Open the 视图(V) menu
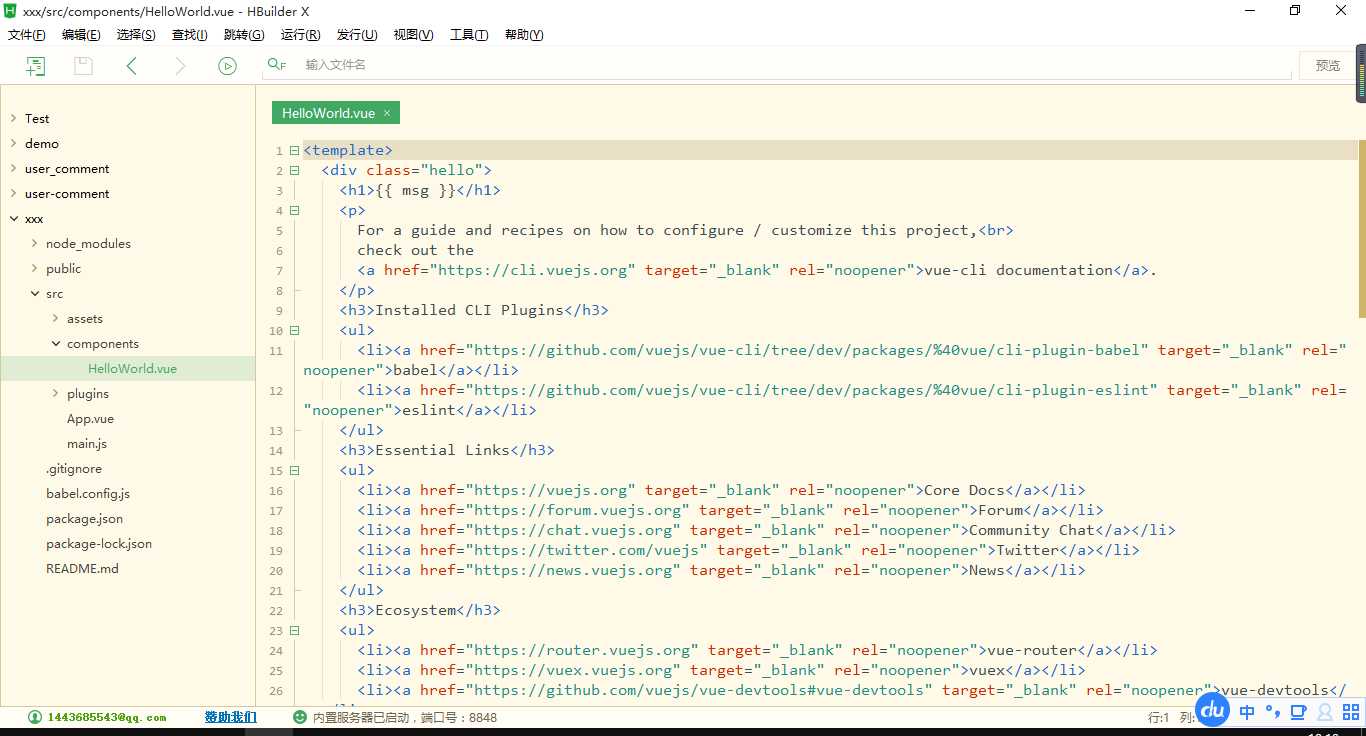This screenshot has width=1366, height=736. point(414,35)
